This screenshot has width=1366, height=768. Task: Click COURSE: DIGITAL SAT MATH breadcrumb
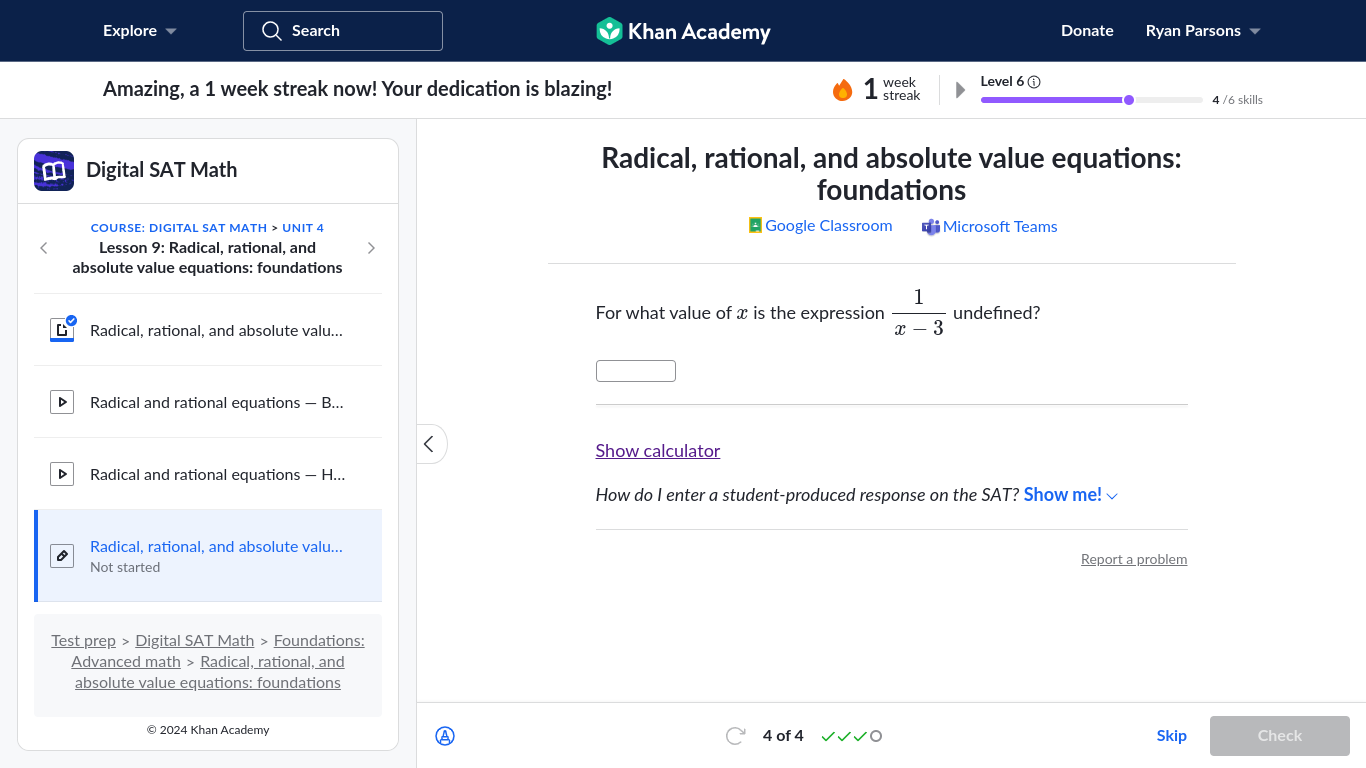tap(179, 228)
